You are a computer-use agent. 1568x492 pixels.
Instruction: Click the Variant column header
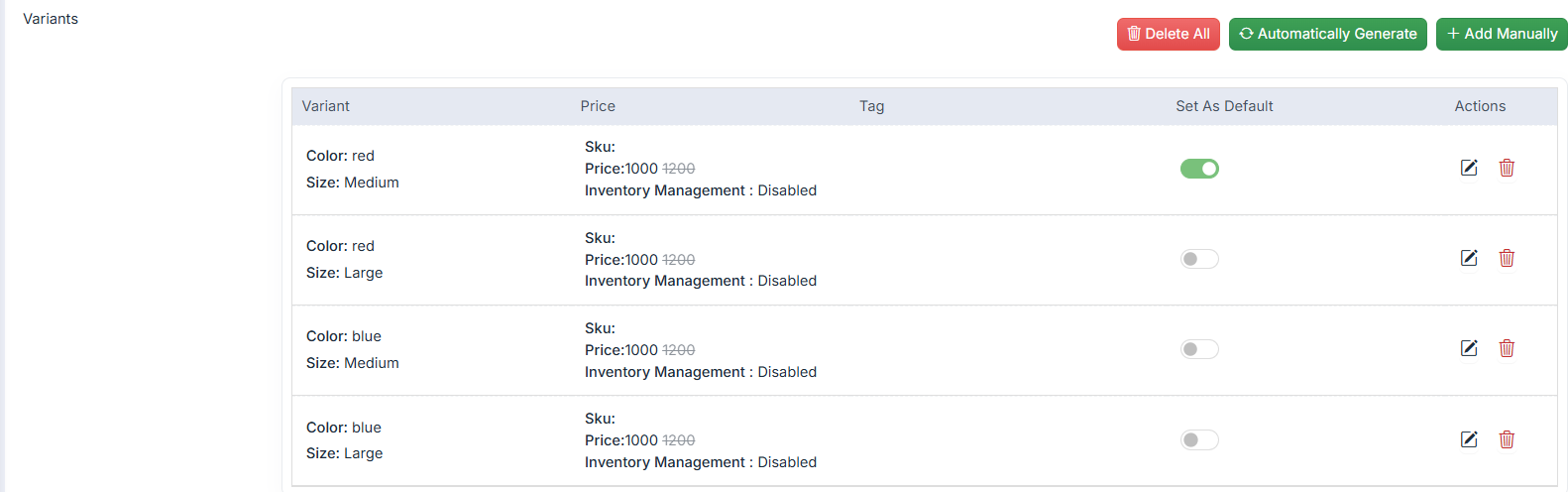[x=326, y=106]
